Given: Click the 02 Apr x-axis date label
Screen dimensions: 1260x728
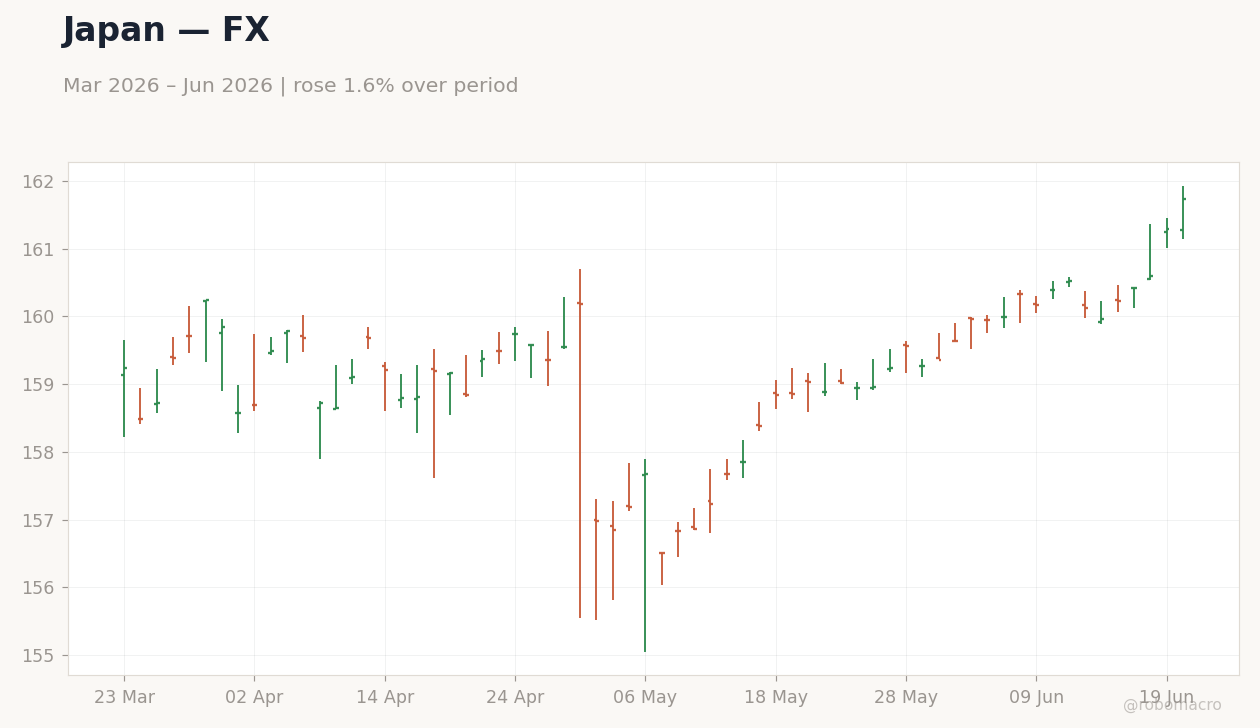Looking at the screenshot, I should [254, 698].
